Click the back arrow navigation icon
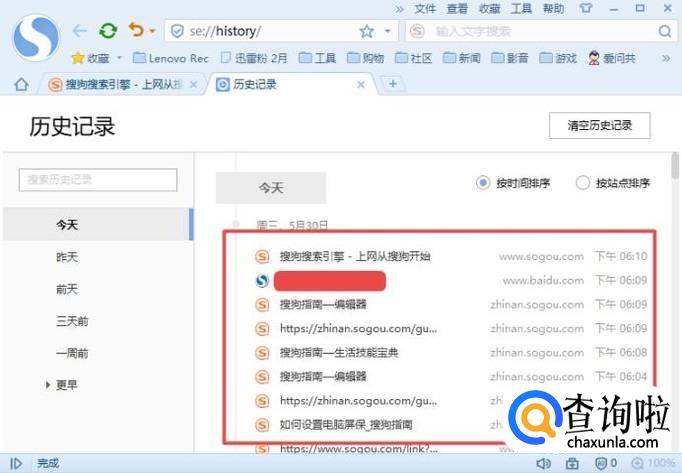The height and width of the screenshot is (473, 682). coord(80,31)
